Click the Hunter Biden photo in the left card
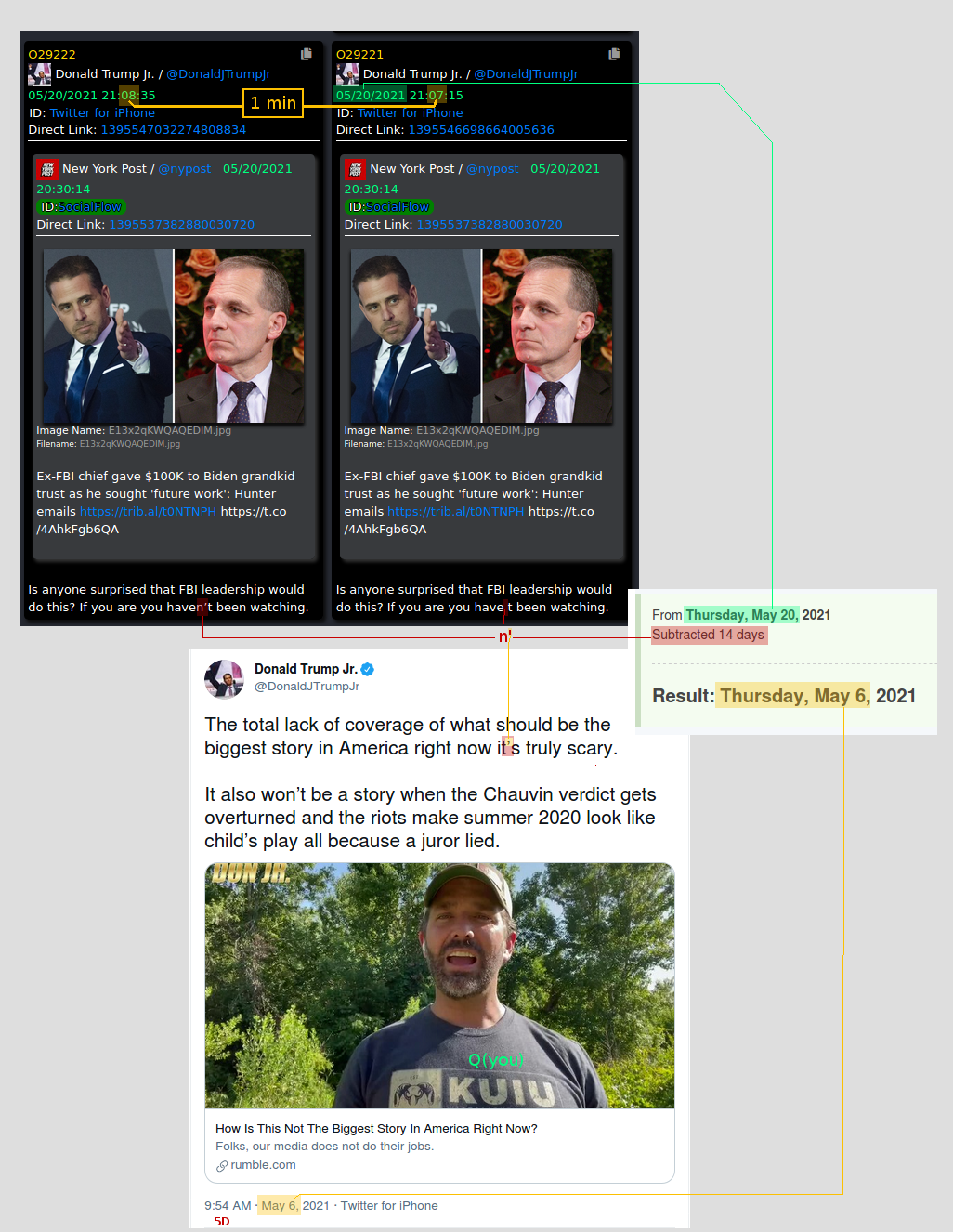 coord(108,335)
